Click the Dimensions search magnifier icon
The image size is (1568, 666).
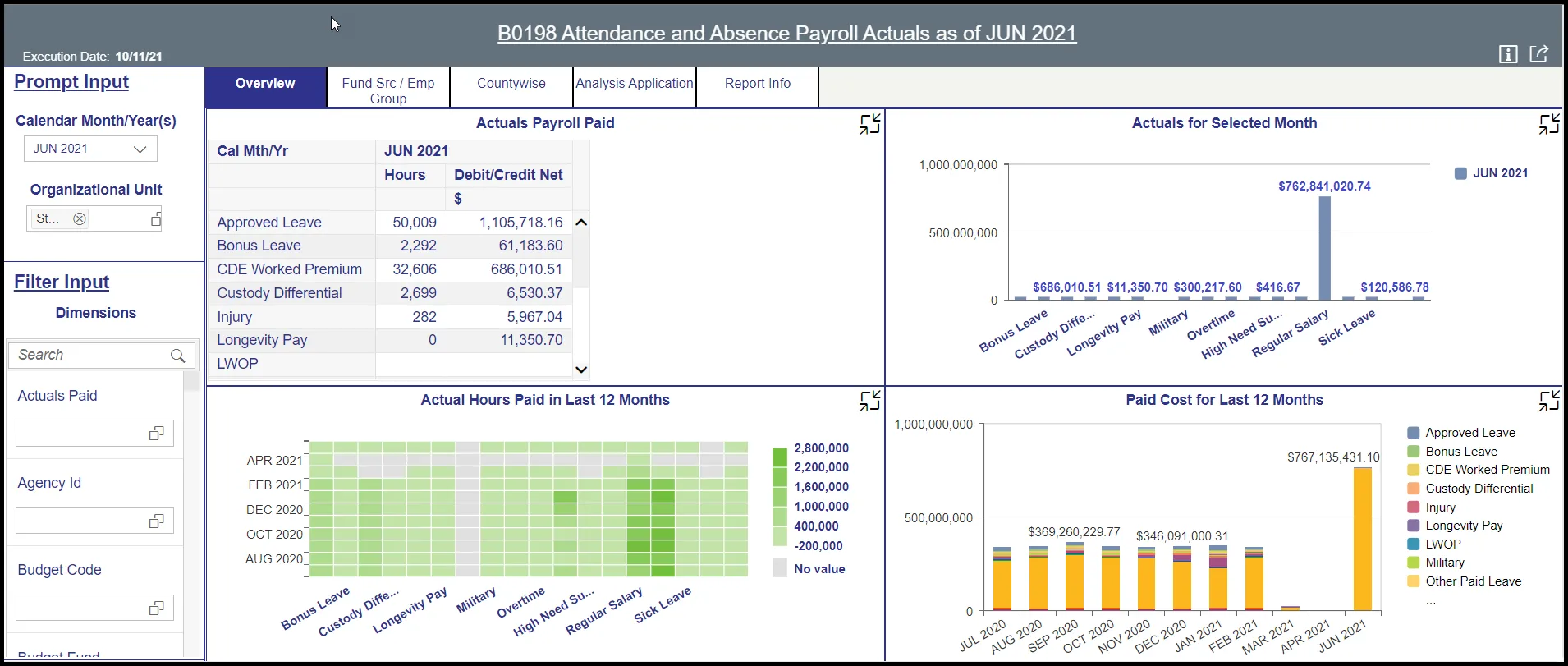pyautogui.click(x=177, y=356)
